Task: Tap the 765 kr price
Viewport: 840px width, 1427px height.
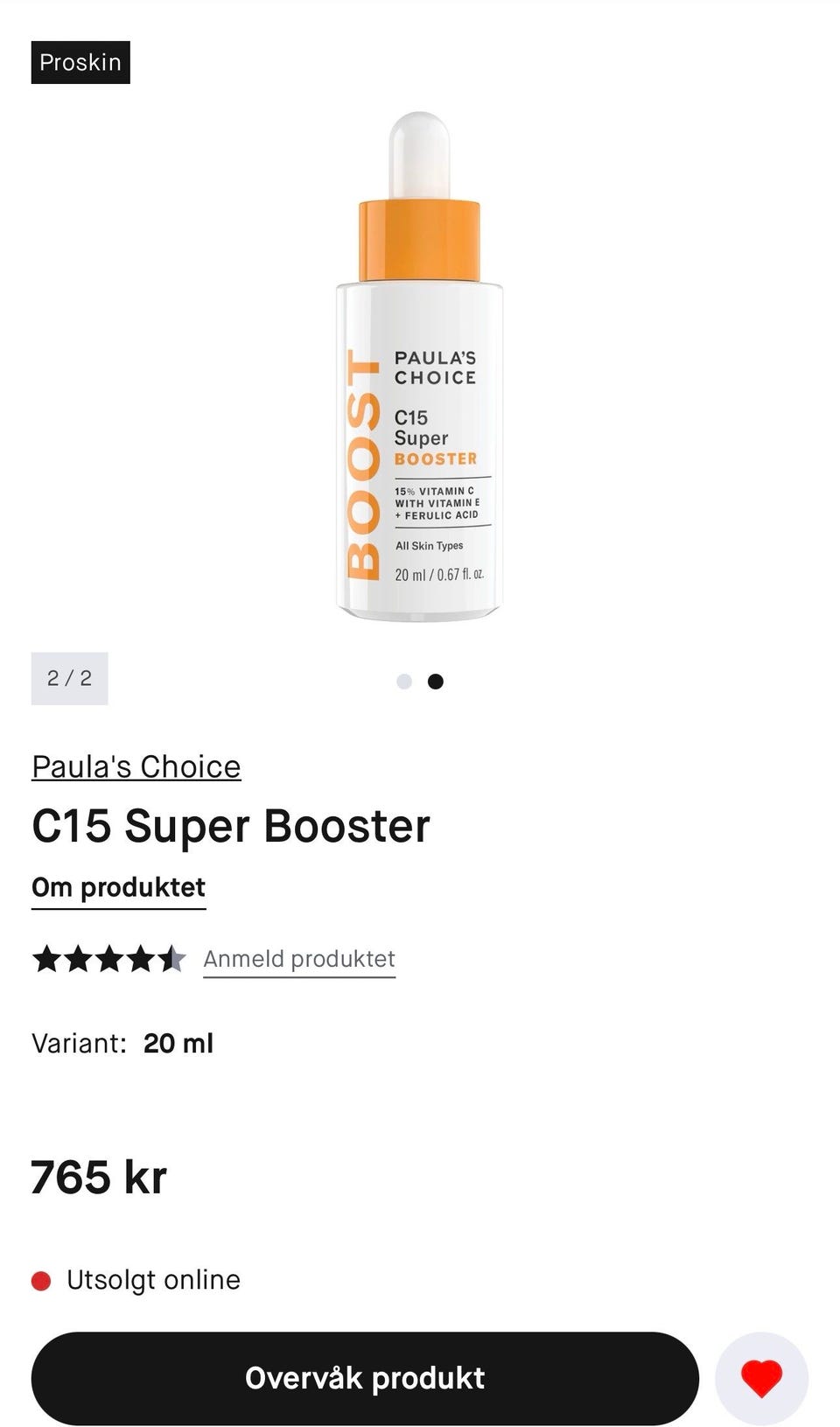Action: click(x=99, y=1177)
